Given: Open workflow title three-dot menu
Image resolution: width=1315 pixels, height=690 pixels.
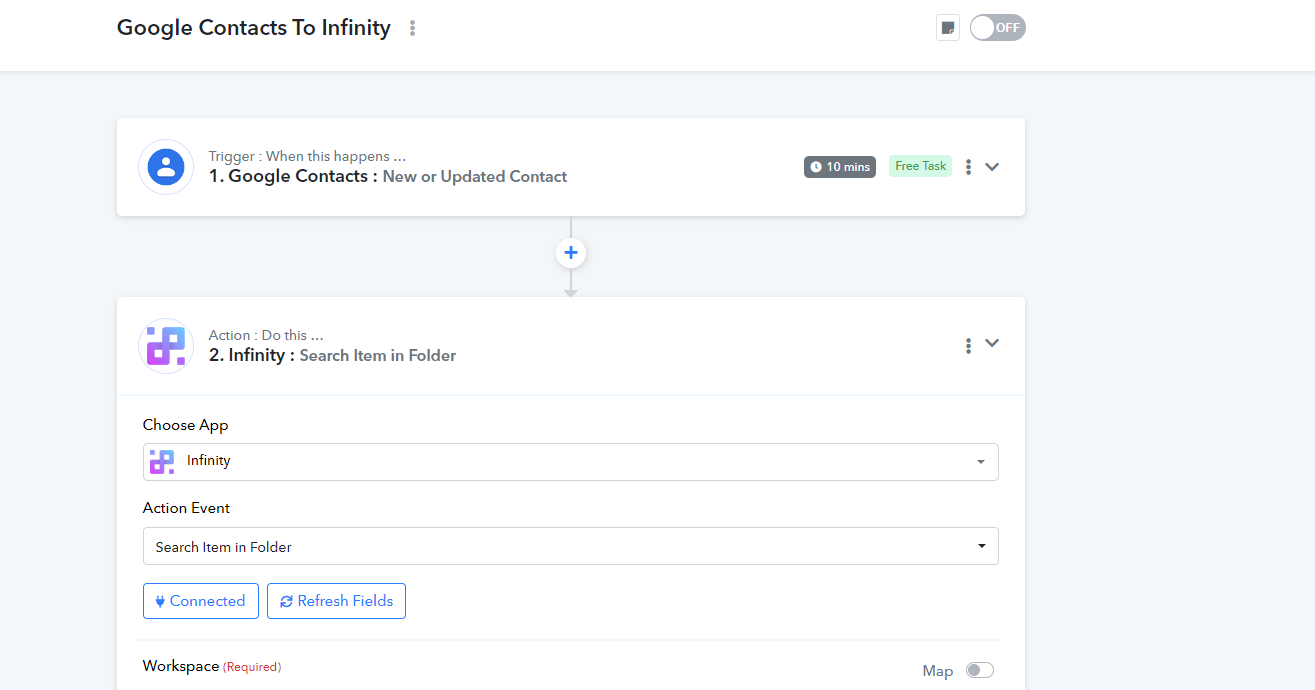Looking at the screenshot, I should [x=412, y=28].
